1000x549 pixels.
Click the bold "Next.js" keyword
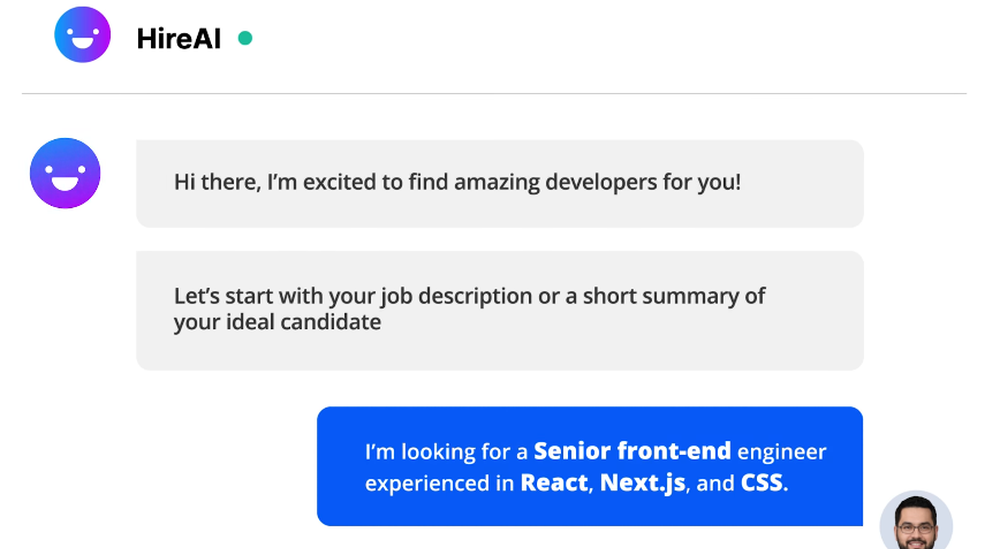tap(642, 483)
